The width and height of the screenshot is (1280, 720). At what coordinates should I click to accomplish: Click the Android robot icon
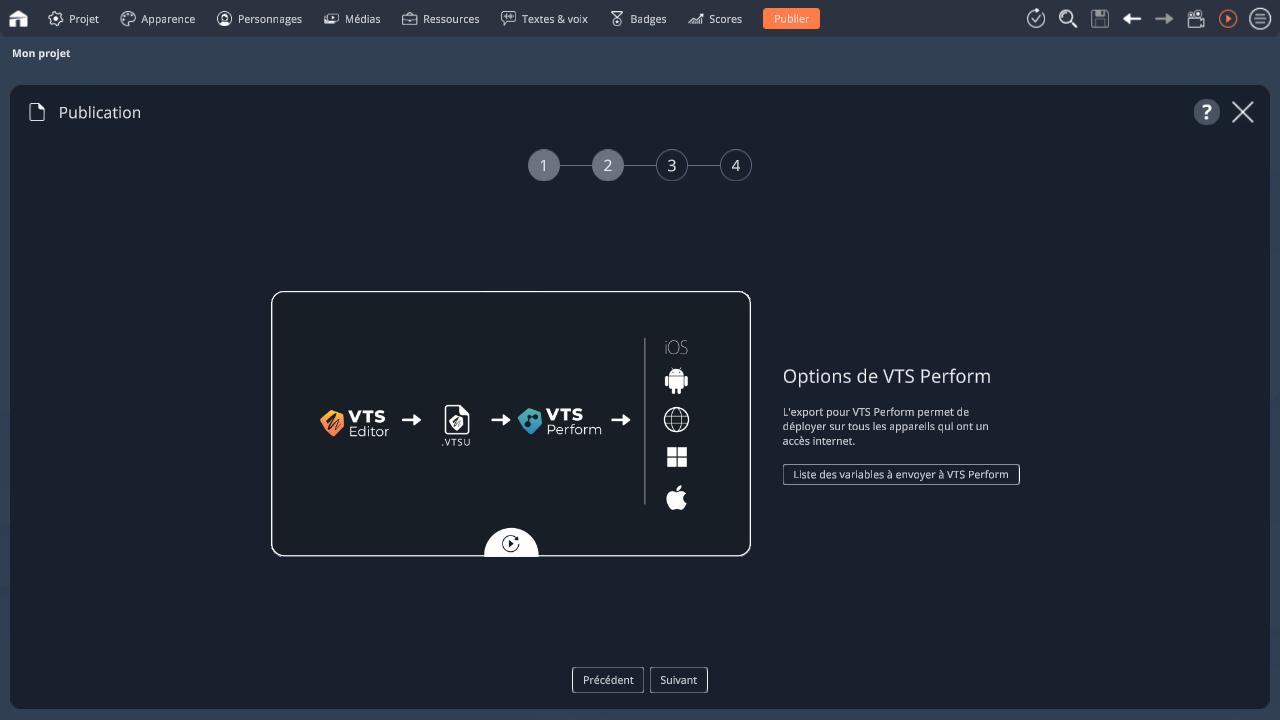676,380
